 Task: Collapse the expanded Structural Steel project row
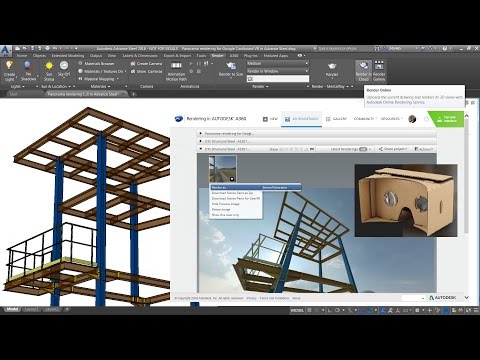click(x=201, y=149)
